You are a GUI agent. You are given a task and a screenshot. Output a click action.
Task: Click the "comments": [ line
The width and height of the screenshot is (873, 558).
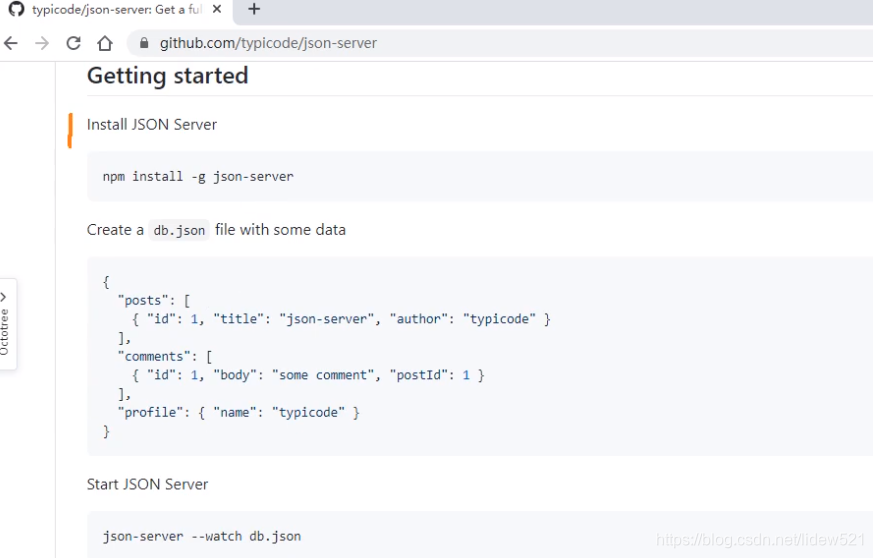point(165,356)
